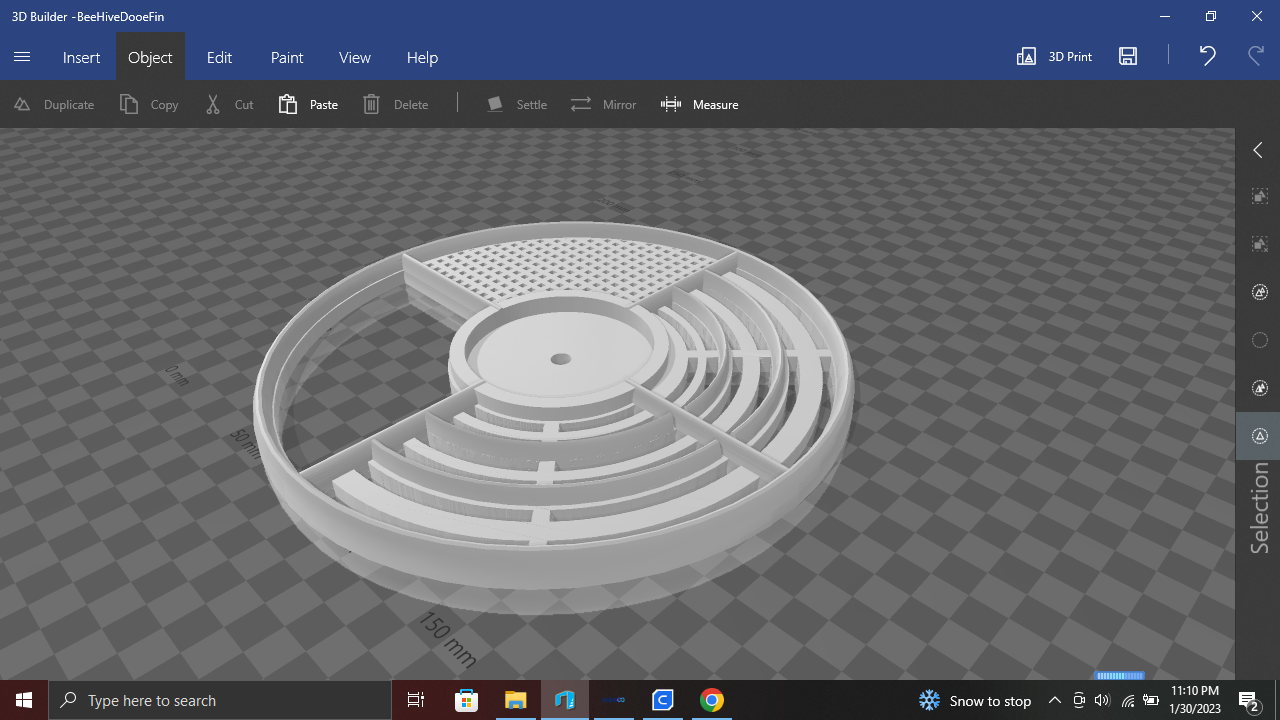Open Task View from the taskbar
1280x720 pixels.
pos(416,700)
